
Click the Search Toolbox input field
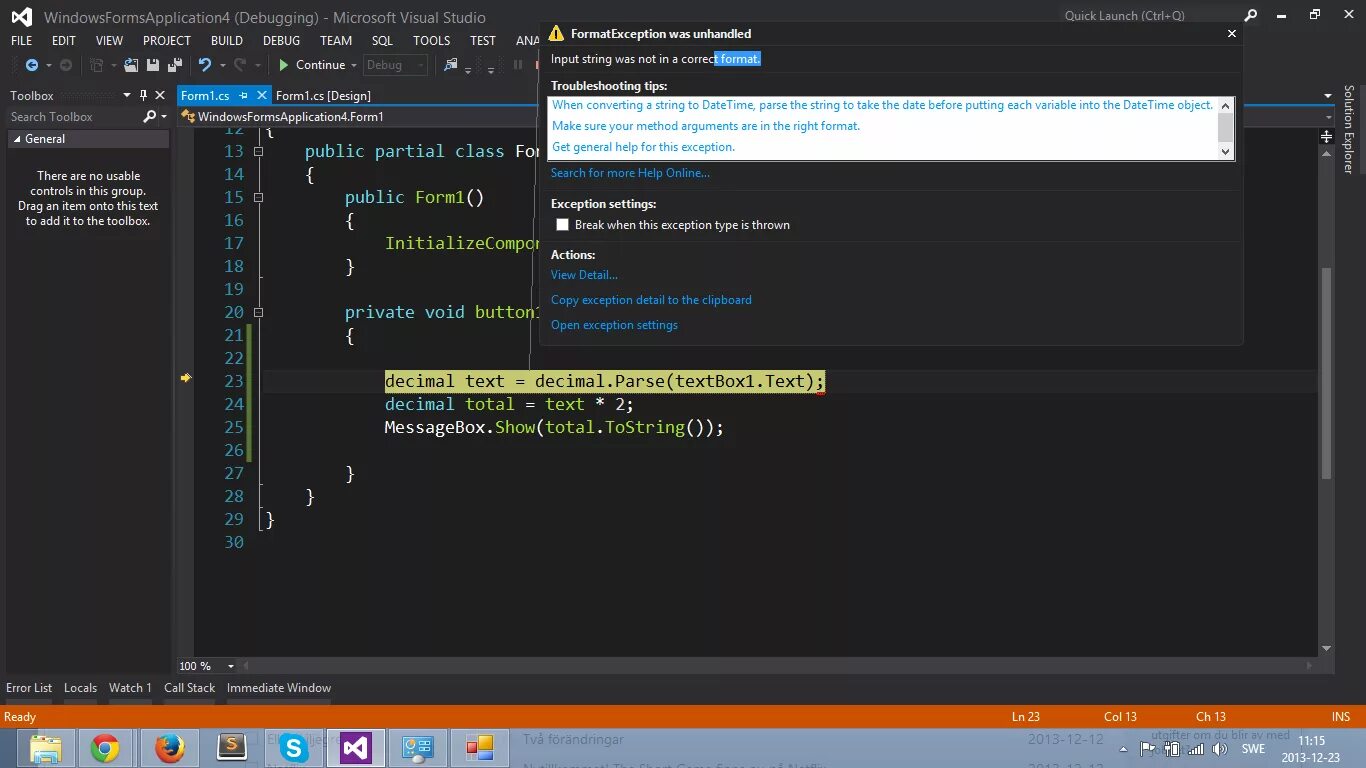click(x=74, y=117)
